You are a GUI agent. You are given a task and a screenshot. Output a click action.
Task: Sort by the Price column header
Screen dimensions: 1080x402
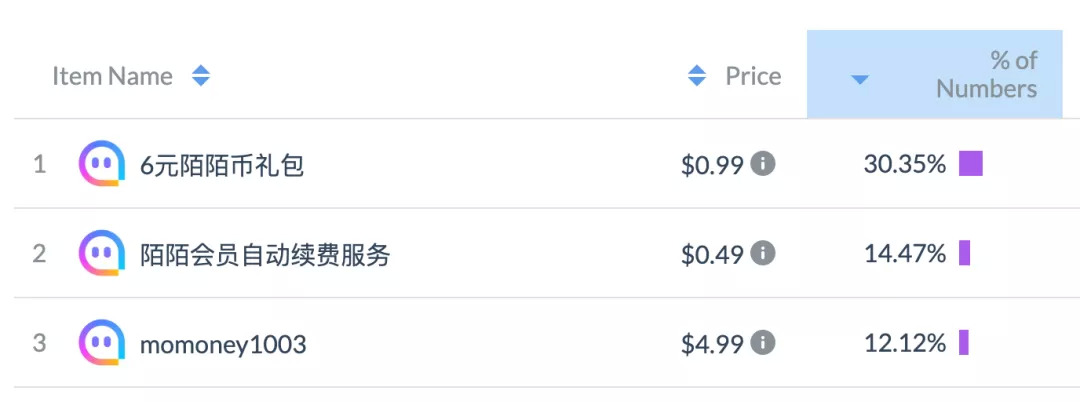click(753, 76)
